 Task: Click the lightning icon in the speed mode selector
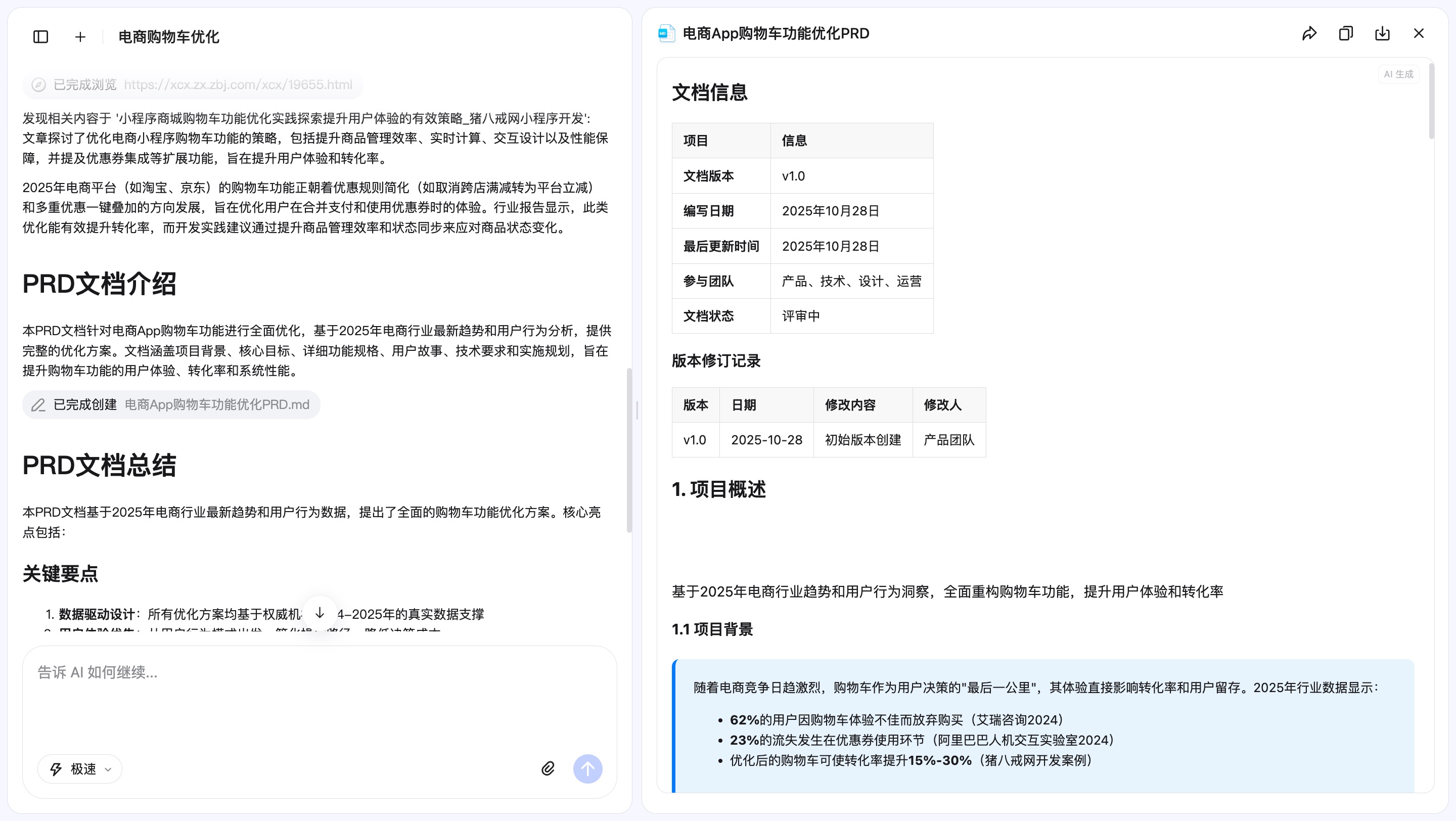[x=56, y=768]
